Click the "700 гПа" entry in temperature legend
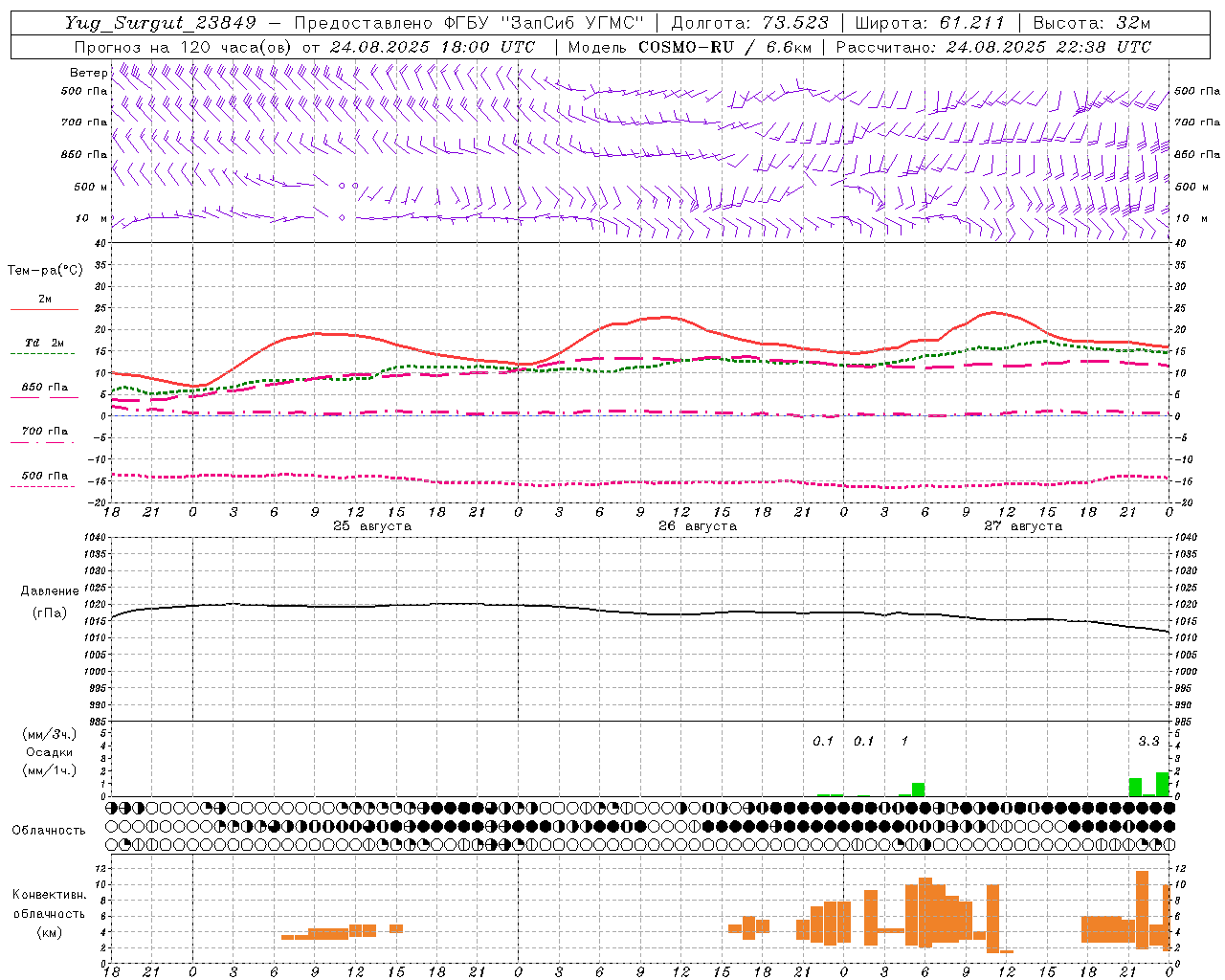 coord(45,432)
